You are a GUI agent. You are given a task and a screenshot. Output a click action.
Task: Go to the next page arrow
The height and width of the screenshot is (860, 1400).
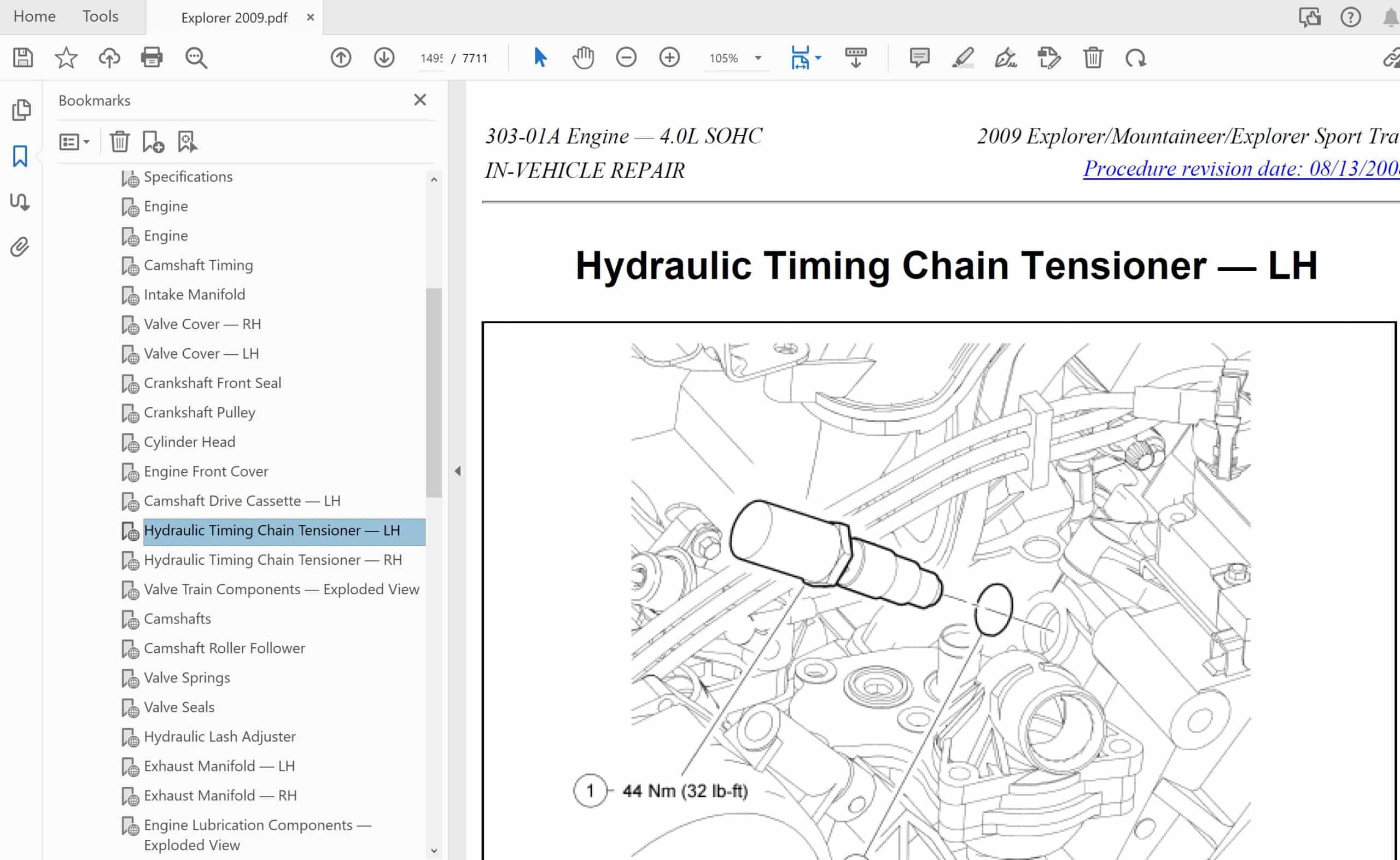384,58
